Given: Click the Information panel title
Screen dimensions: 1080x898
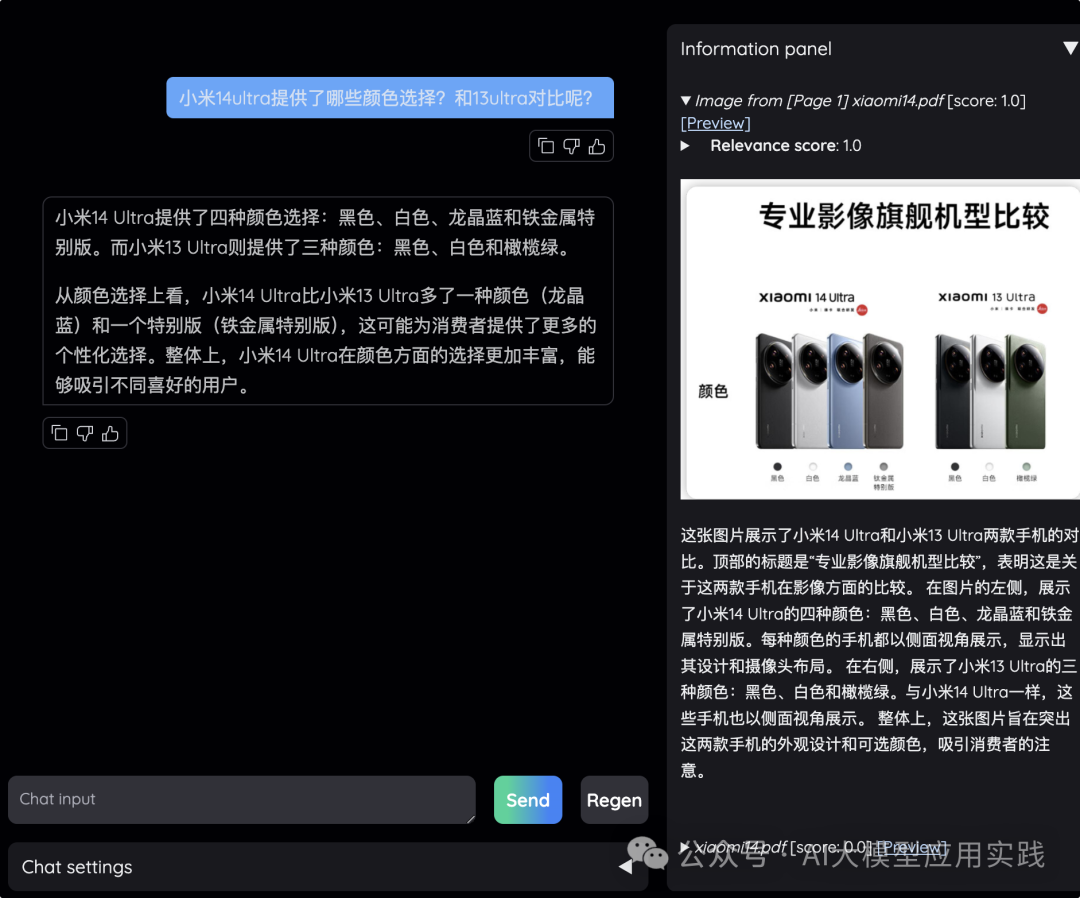Looking at the screenshot, I should (756, 49).
